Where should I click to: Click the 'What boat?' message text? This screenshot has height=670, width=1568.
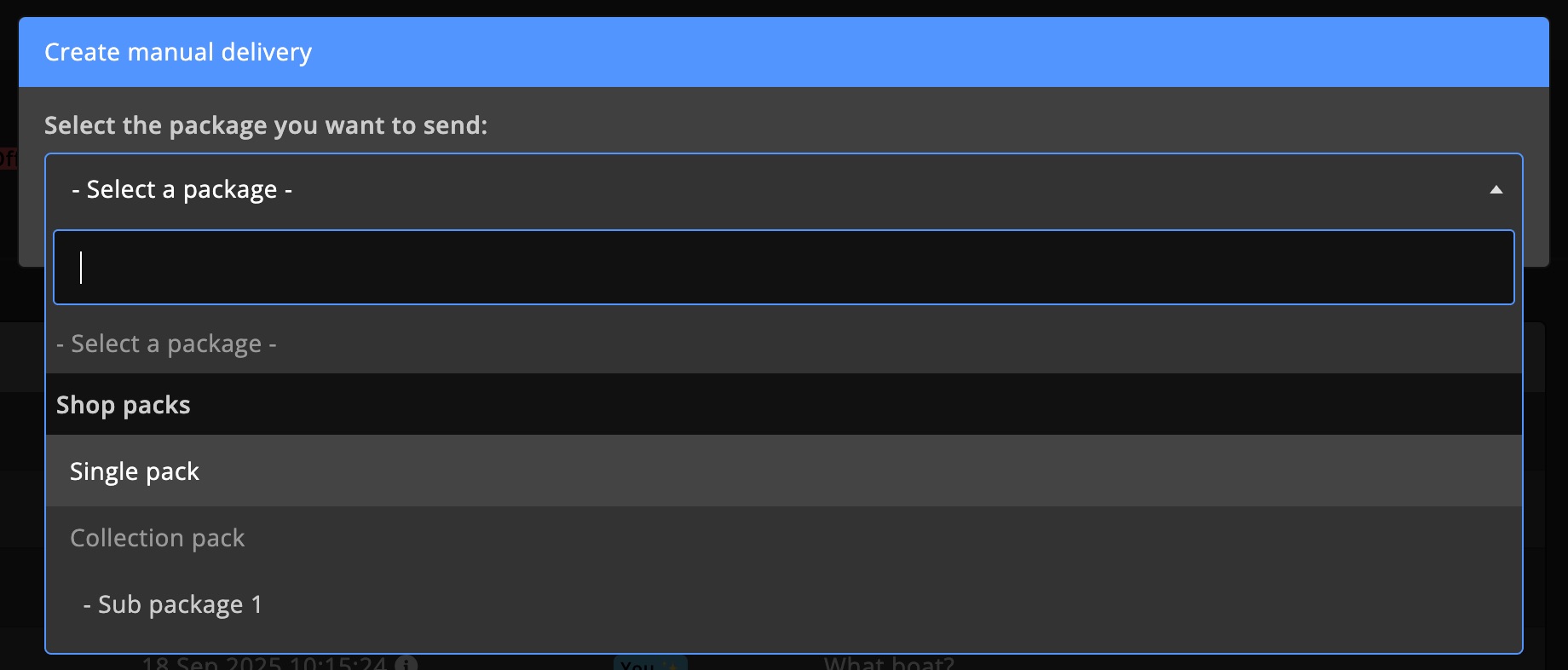click(x=888, y=664)
